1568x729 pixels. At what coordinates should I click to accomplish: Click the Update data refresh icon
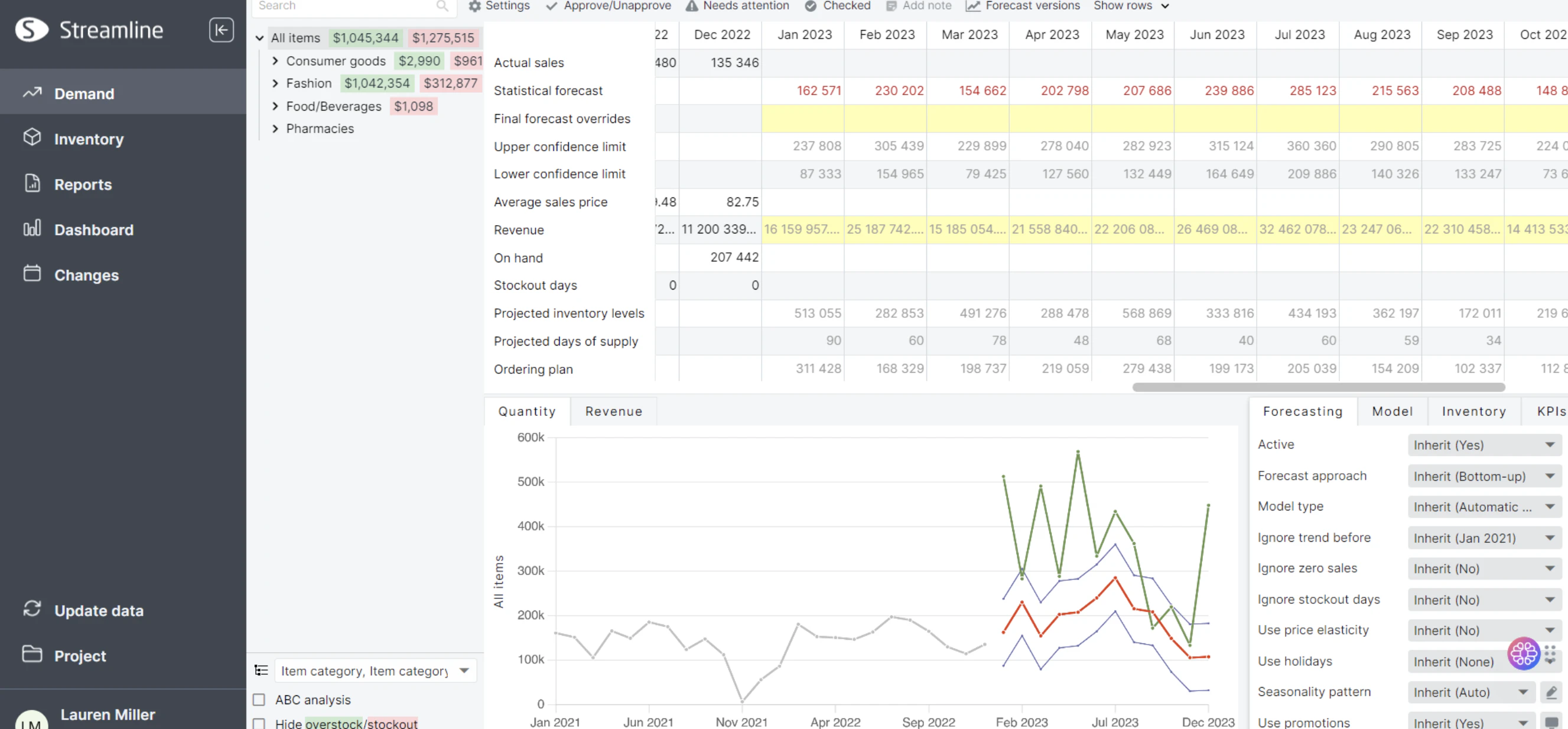(x=32, y=608)
